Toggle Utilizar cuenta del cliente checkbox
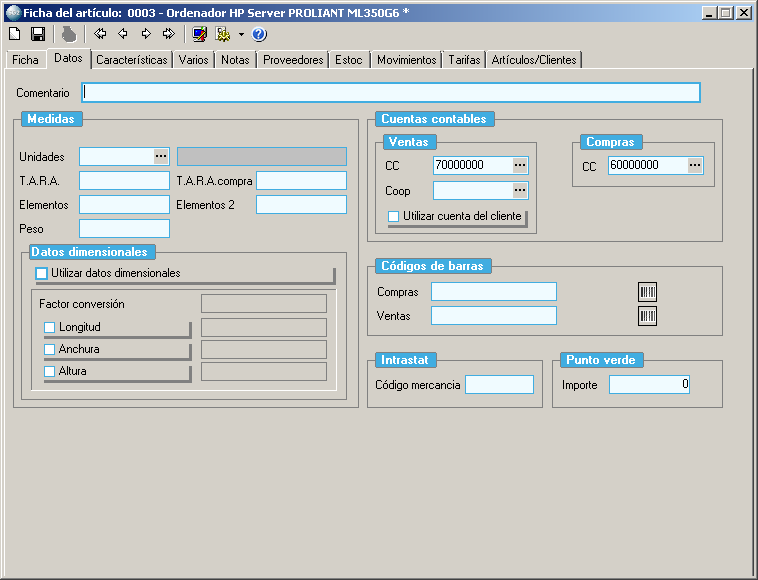 coord(394,217)
